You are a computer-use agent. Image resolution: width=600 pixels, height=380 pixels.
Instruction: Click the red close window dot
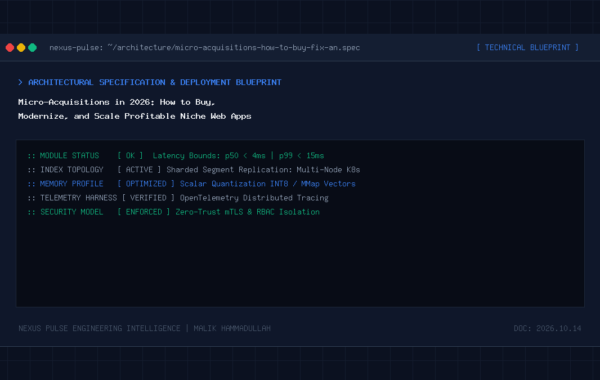(10, 47)
